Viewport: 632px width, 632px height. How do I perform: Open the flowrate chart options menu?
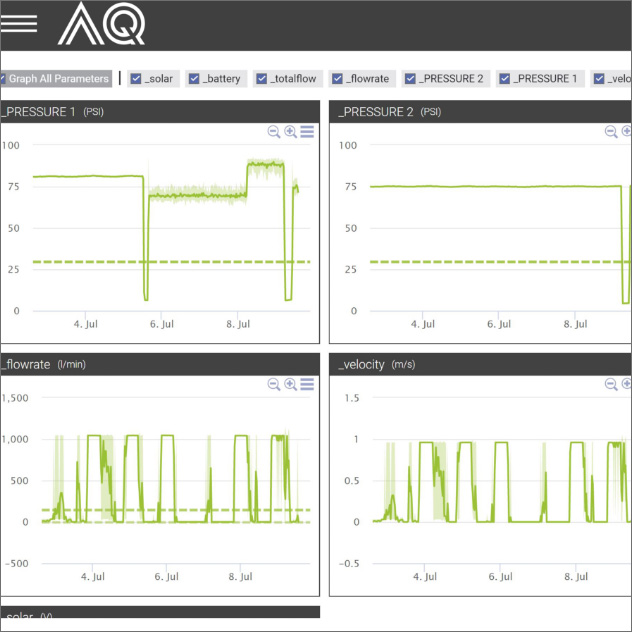[x=307, y=384]
